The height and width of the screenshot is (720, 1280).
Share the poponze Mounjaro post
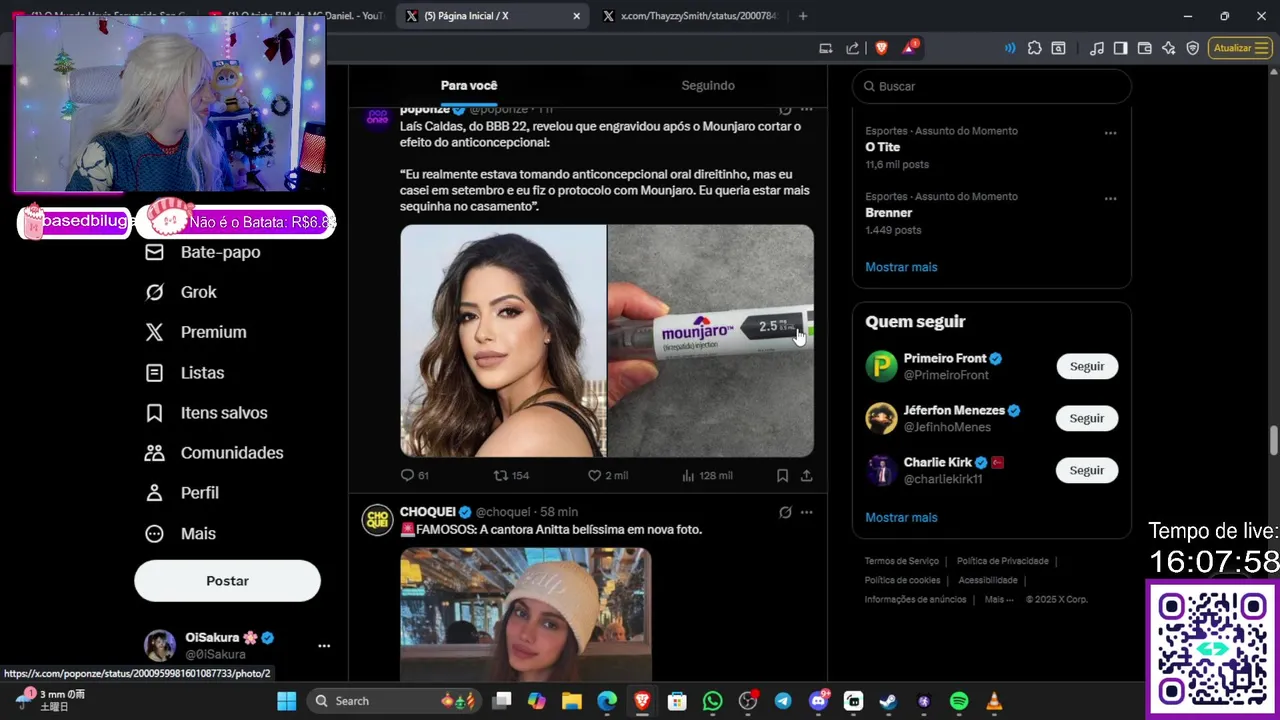(x=806, y=476)
